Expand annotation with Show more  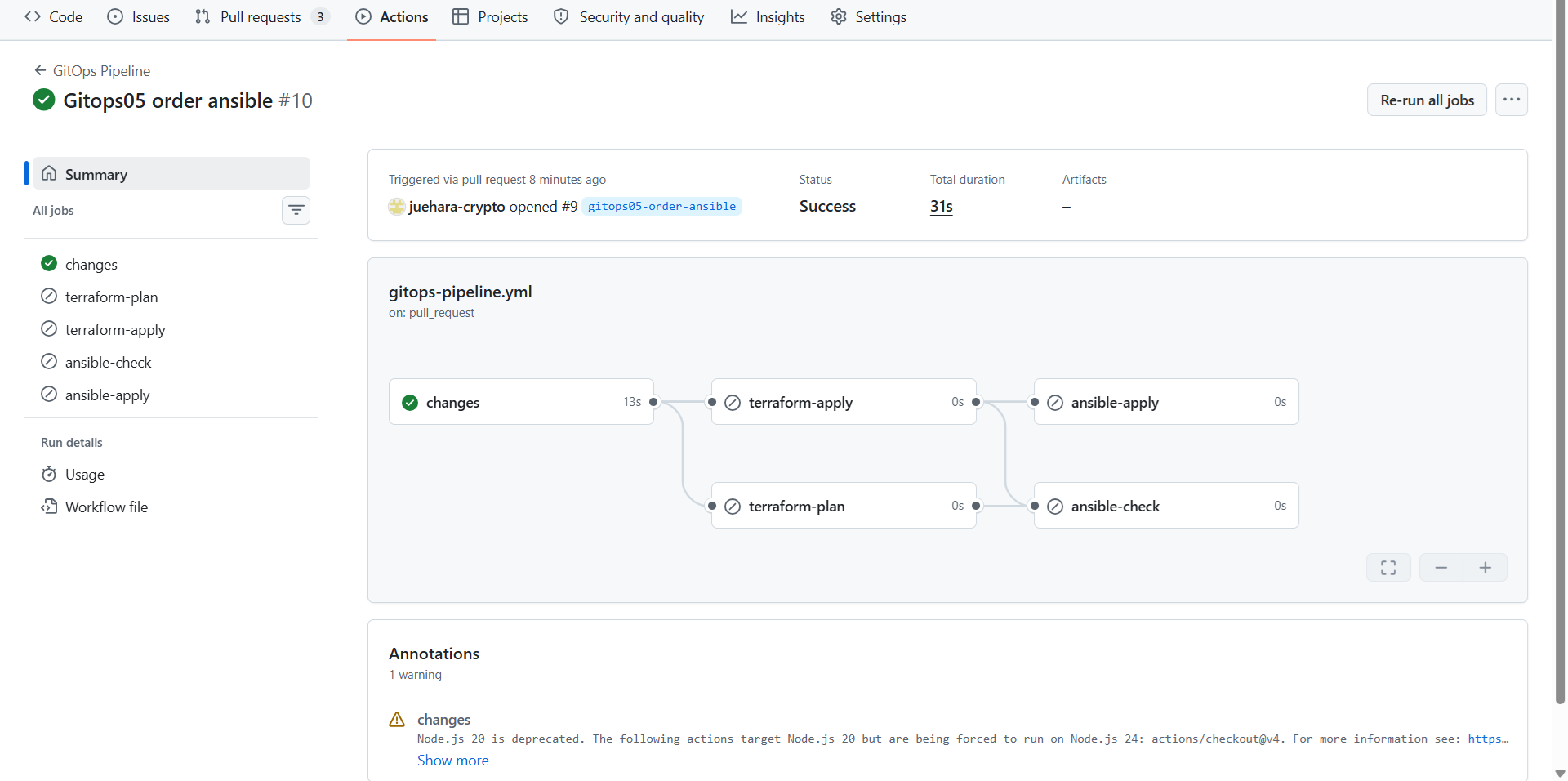click(452, 760)
